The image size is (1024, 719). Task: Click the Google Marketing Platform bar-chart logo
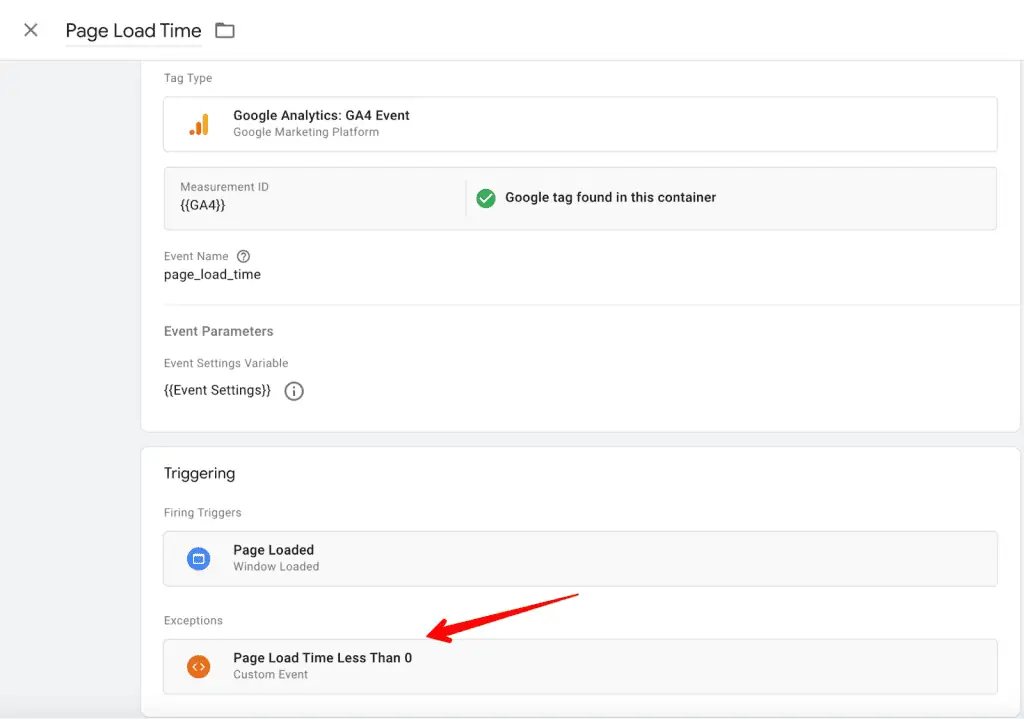[199, 123]
